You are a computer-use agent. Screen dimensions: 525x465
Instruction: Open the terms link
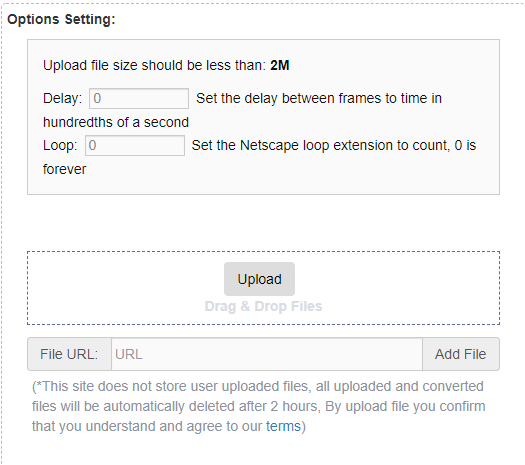click(283, 426)
